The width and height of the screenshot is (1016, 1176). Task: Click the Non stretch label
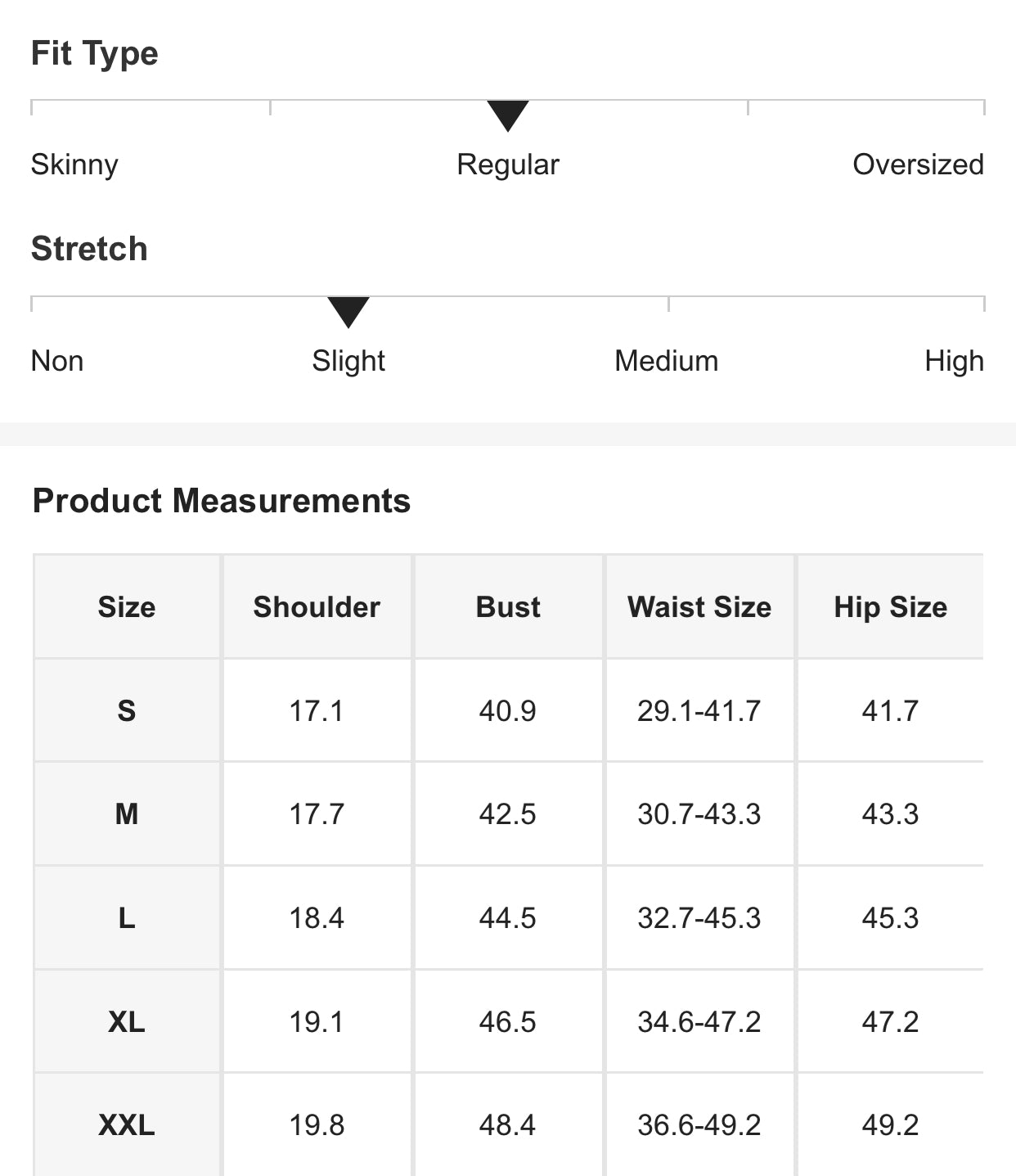pyautogui.click(x=57, y=361)
